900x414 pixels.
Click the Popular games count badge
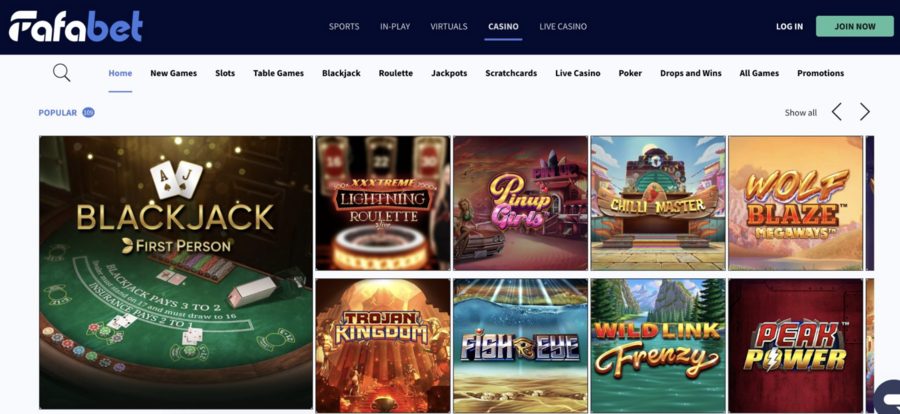(88, 113)
